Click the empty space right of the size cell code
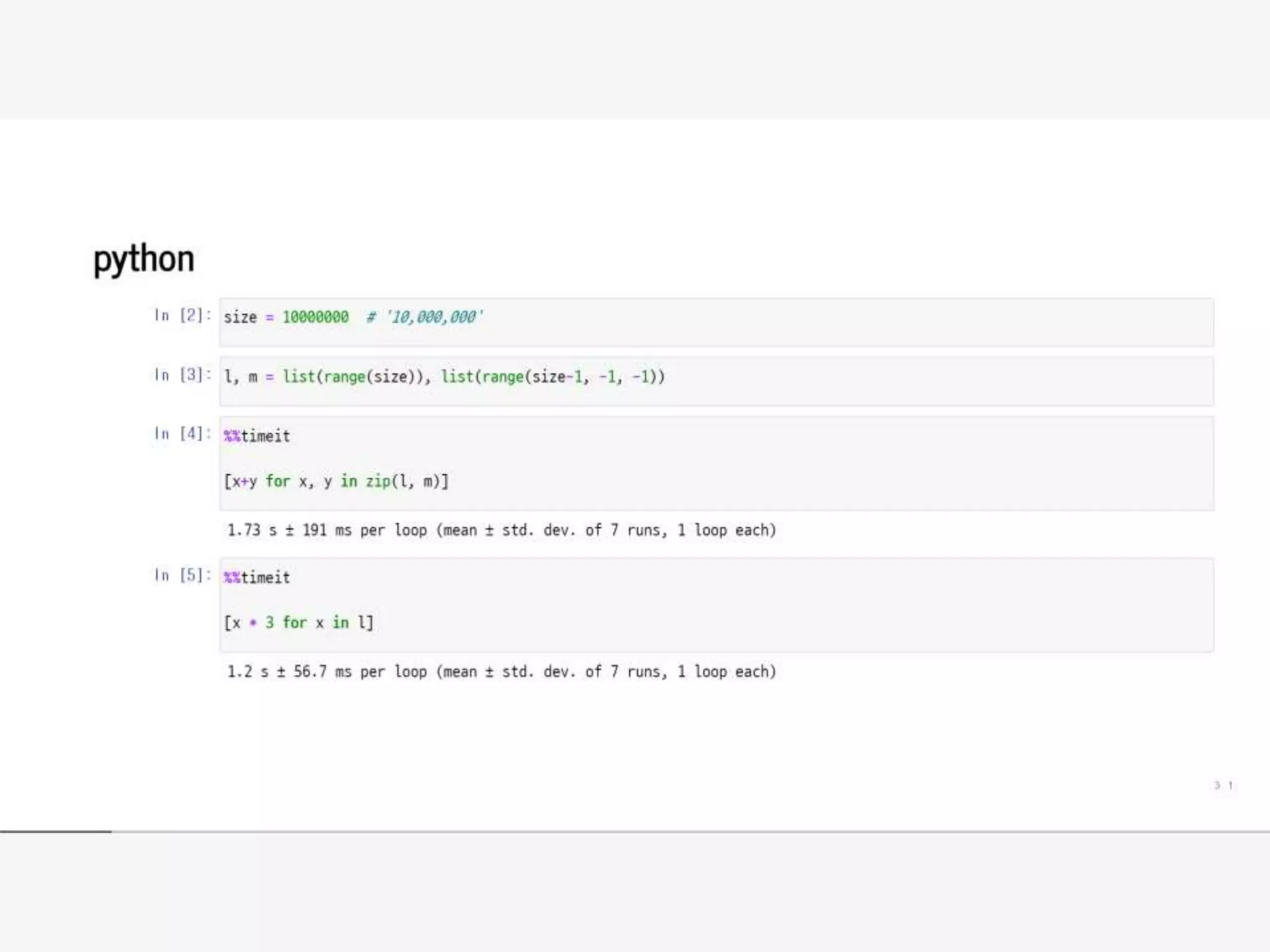Screen dimensions: 1270x952 pos(868,322)
